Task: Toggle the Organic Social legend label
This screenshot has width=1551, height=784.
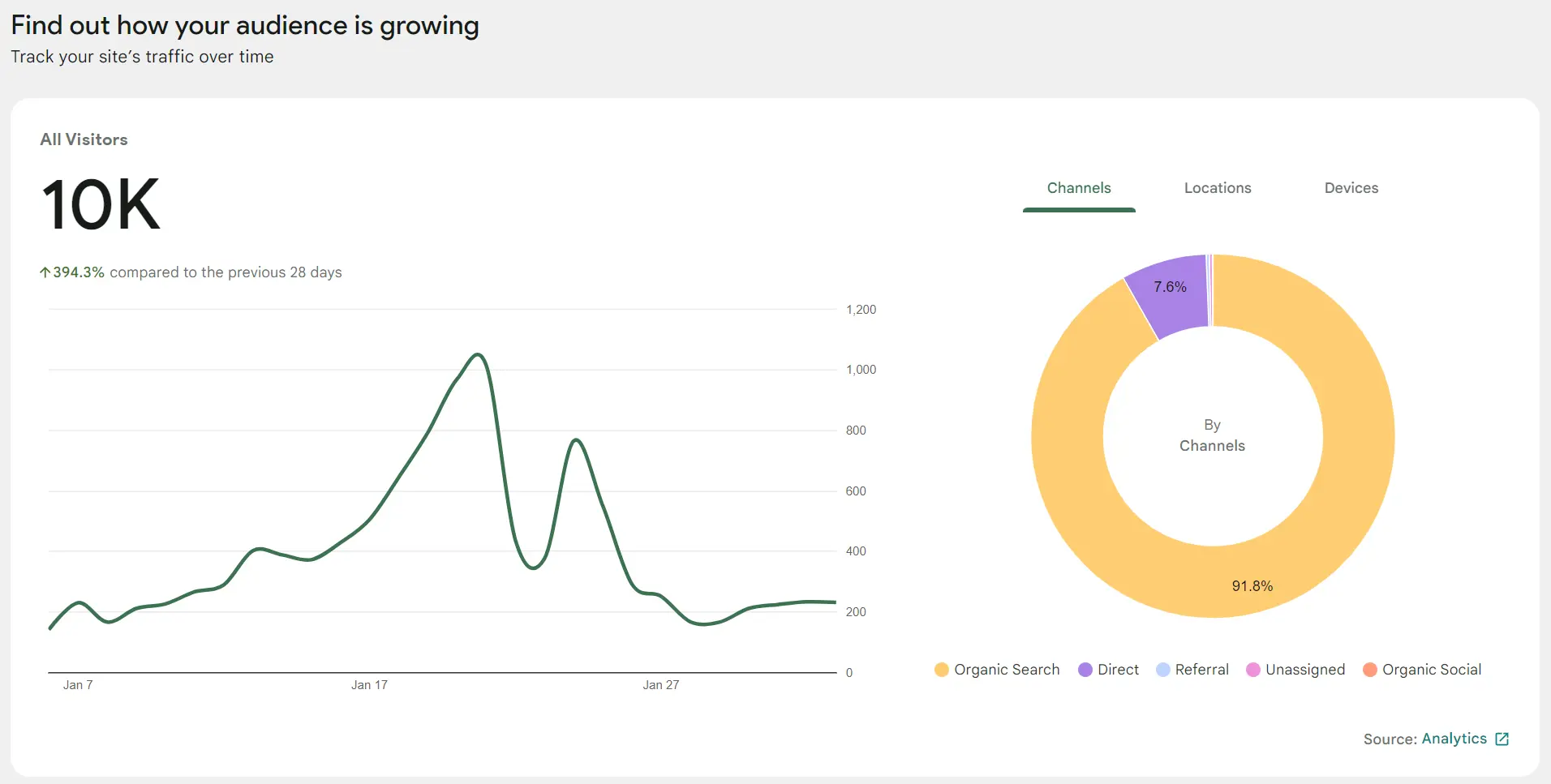Action: click(1431, 670)
